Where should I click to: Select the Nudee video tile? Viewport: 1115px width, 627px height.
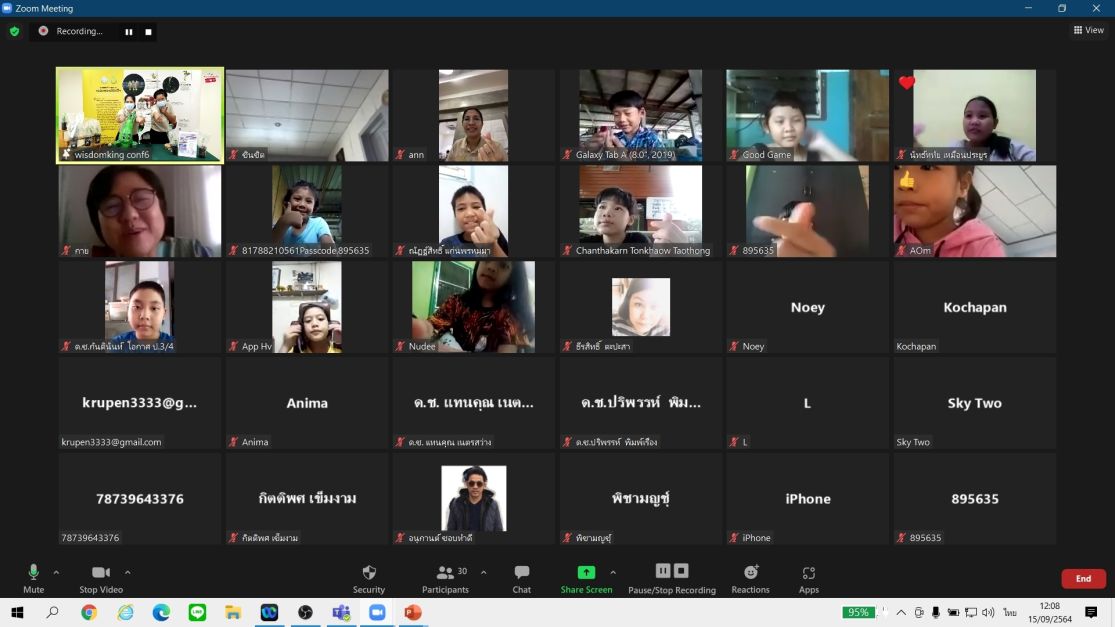tap(474, 307)
